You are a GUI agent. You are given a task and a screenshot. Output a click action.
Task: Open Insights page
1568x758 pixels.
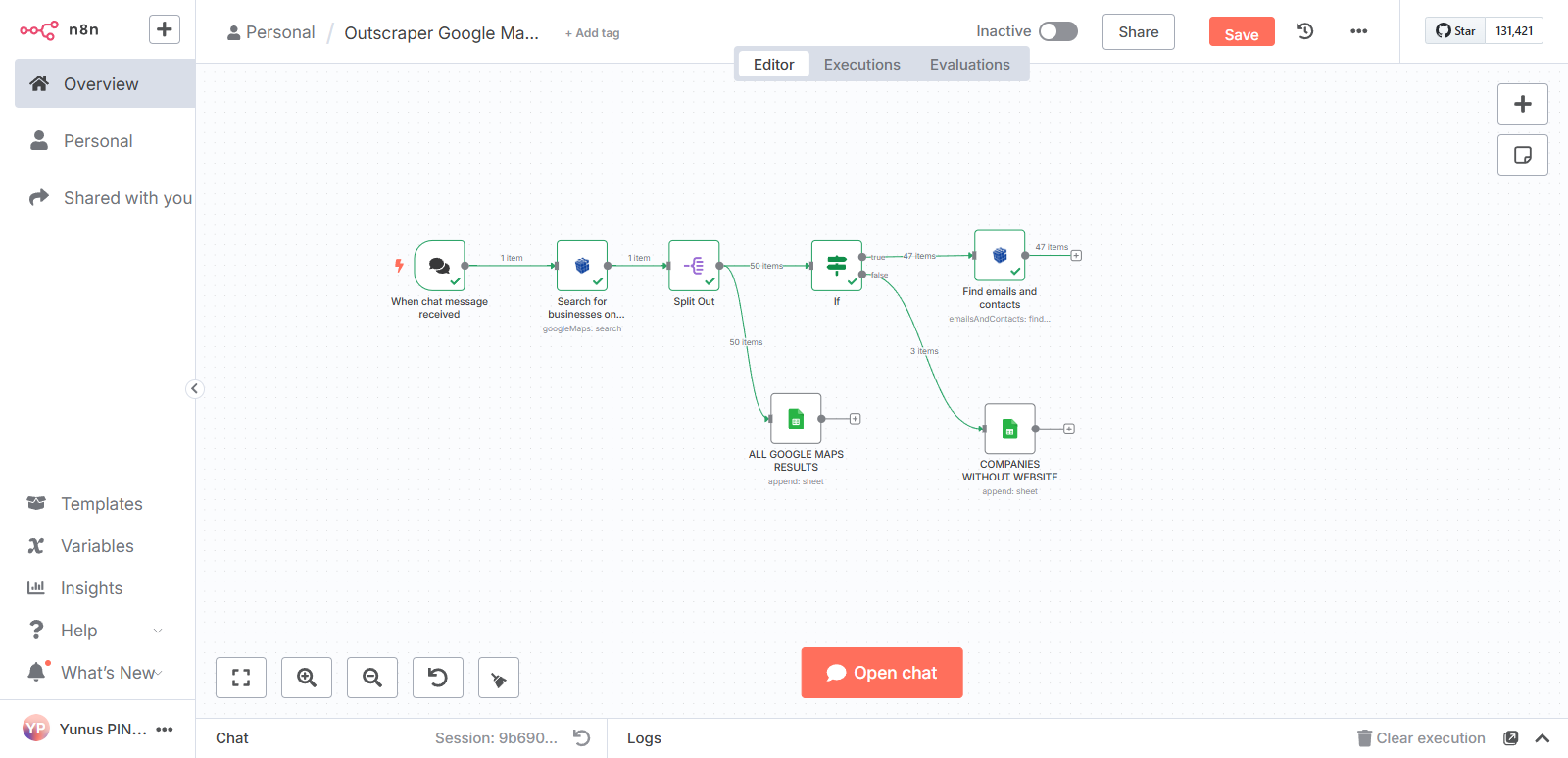pos(98,588)
